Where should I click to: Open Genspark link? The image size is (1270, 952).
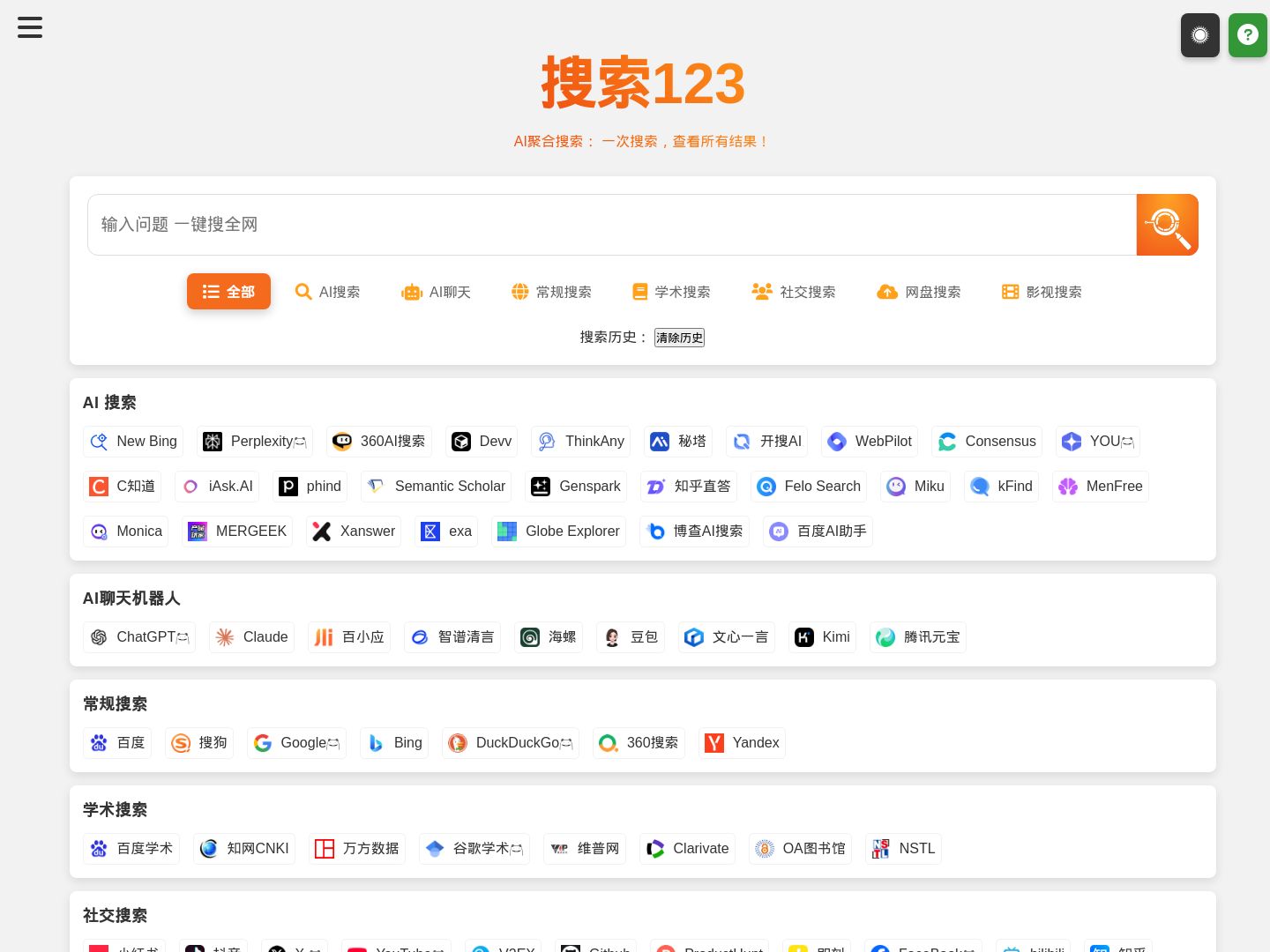click(x=576, y=487)
